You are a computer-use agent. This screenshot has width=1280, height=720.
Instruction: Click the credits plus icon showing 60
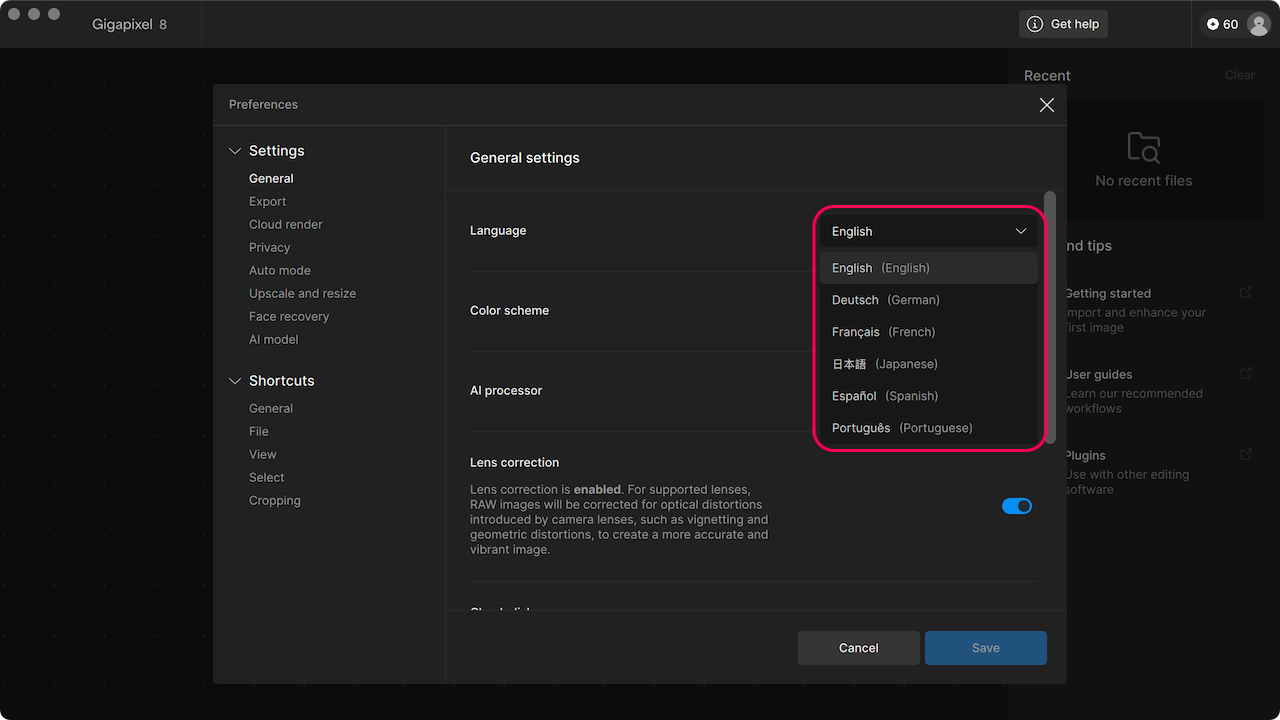tap(1213, 24)
